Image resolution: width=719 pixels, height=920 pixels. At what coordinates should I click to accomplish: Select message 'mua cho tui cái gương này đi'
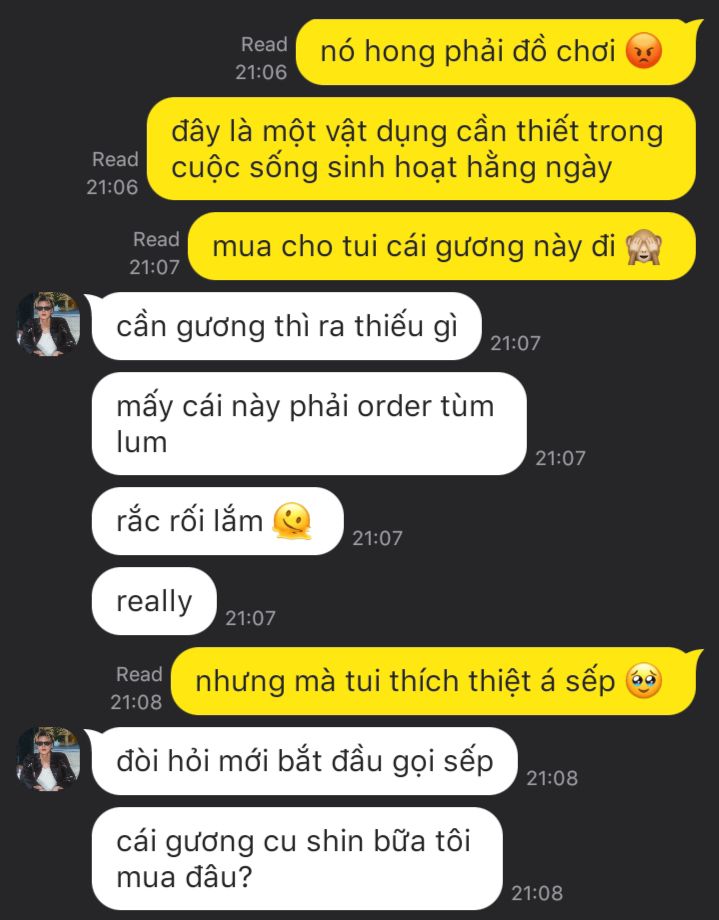pos(442,246)
